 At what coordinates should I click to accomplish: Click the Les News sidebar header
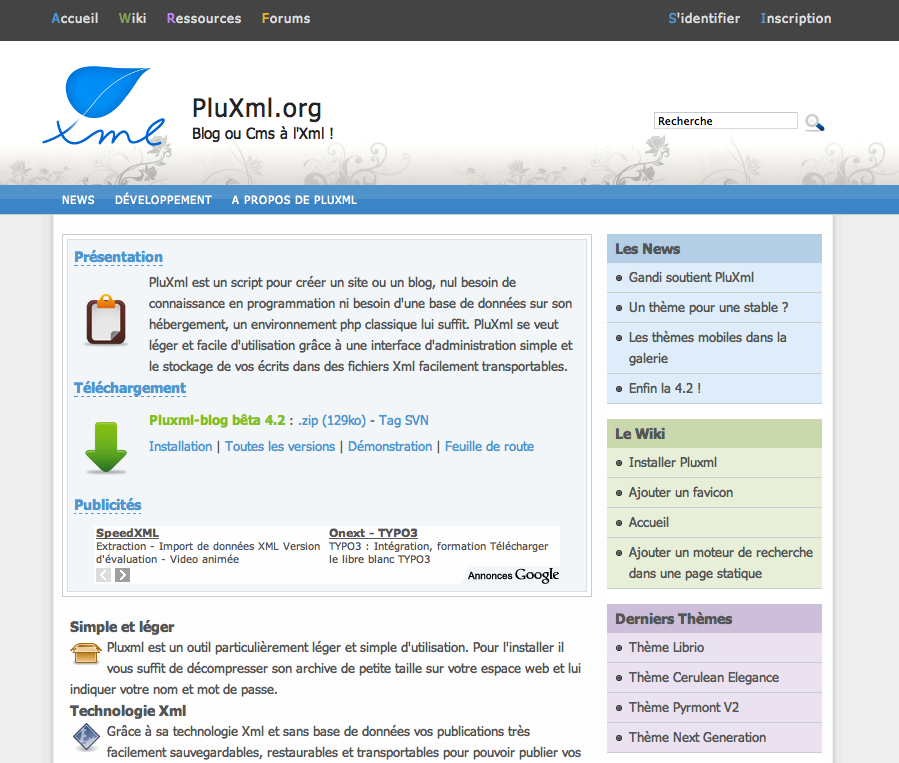[714, 248]
